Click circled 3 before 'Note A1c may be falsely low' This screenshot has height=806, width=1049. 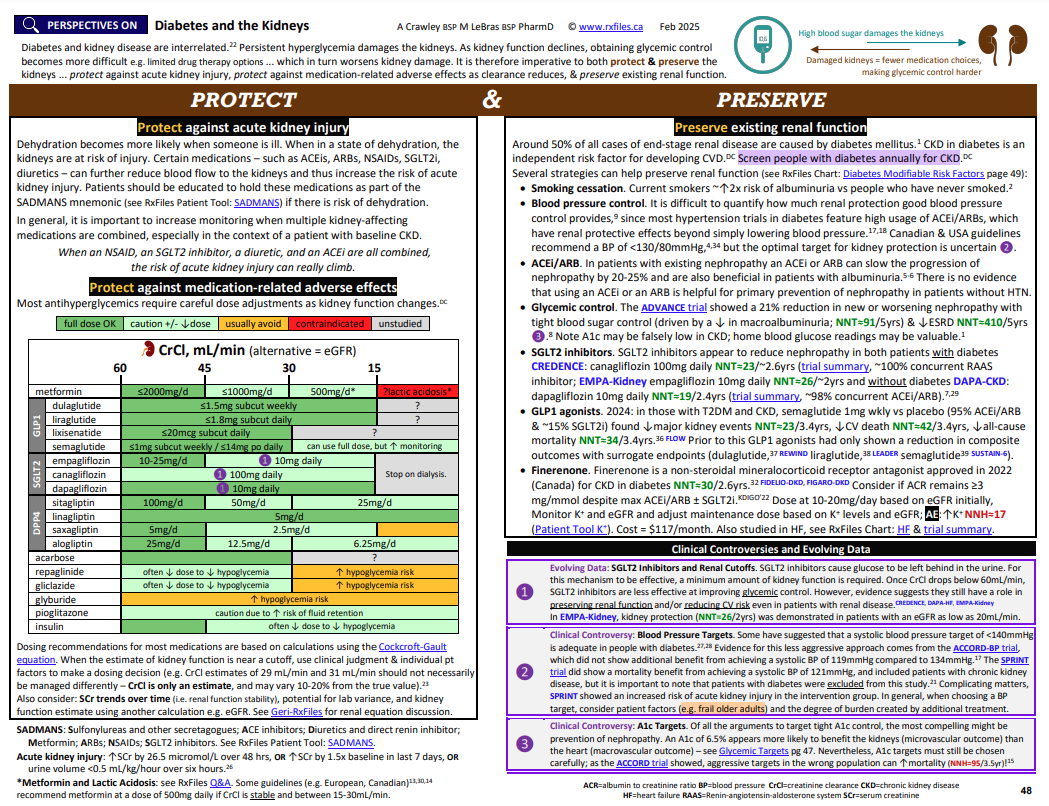(x=539, y=336)
